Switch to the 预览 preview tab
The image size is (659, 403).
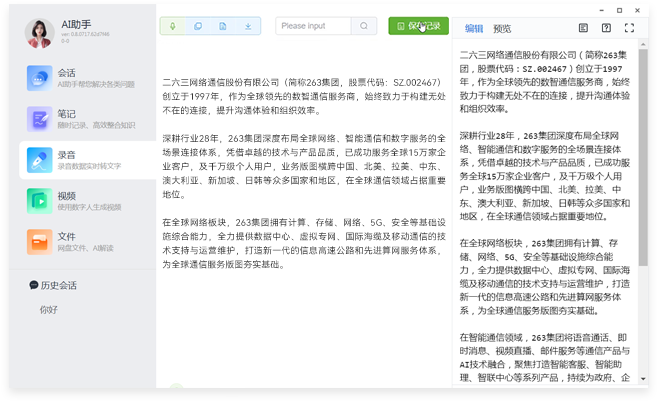click(x=502, y=29)
